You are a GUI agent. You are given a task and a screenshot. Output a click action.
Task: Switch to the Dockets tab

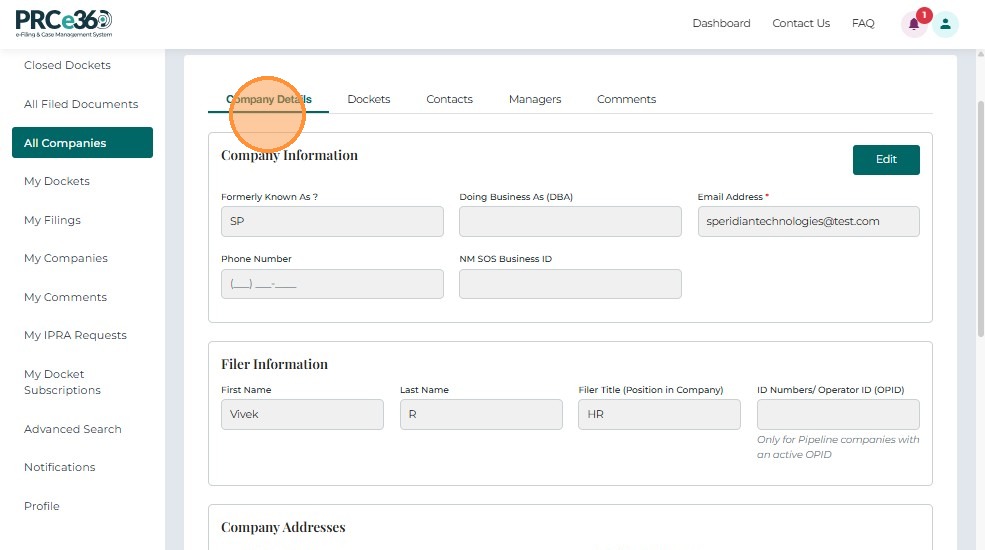coord(368,99)
